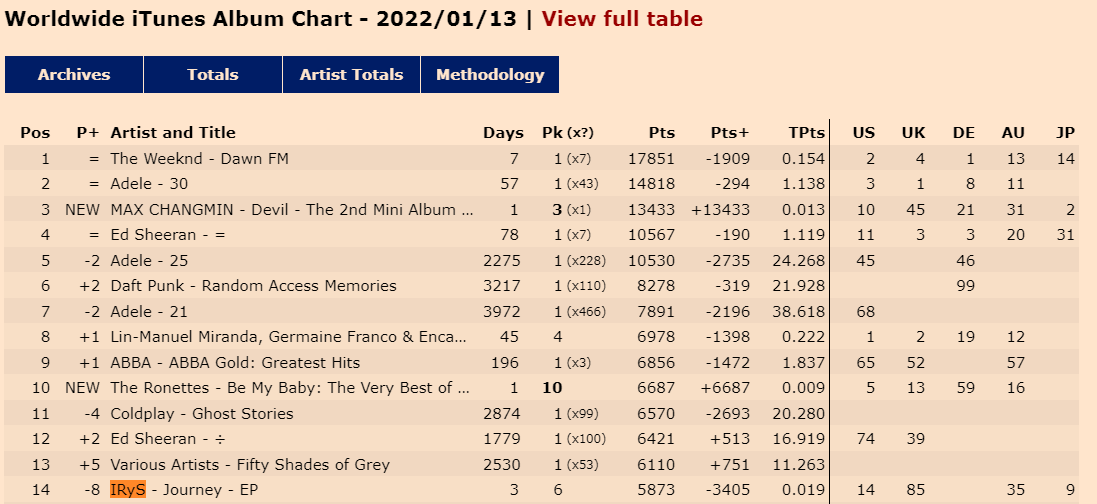Click ABBA Gold: Greatest Hits entry
Screen dimensions: 1097x504
point(235,363)
